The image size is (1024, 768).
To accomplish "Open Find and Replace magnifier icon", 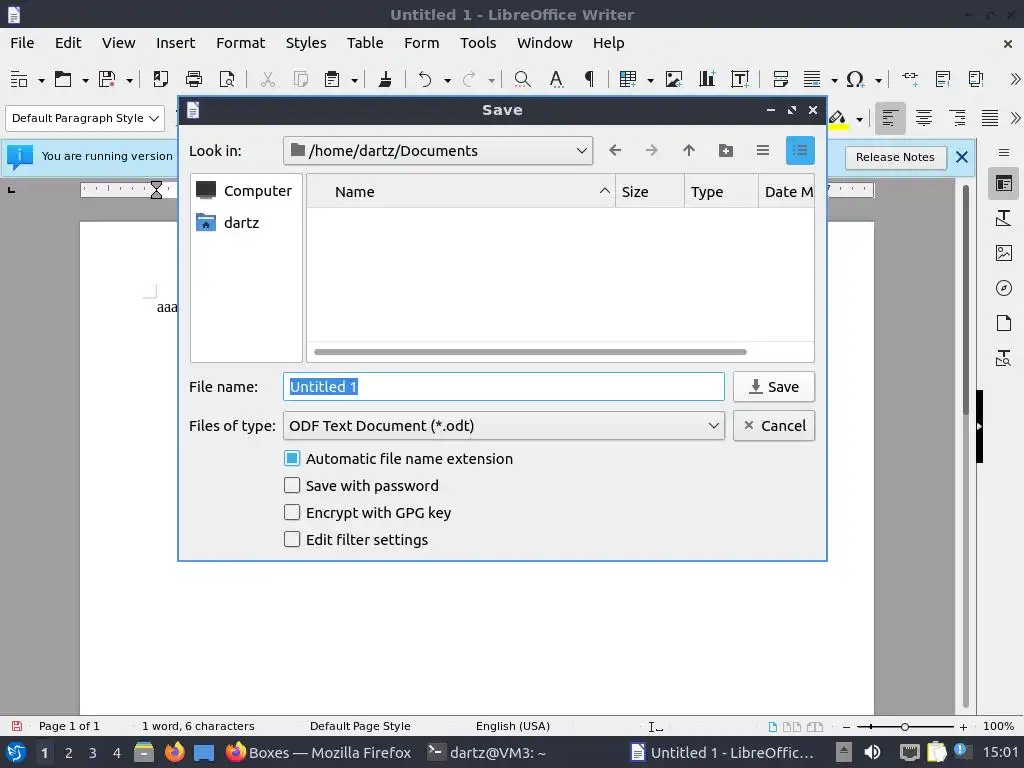I will [x=522, y=79].
